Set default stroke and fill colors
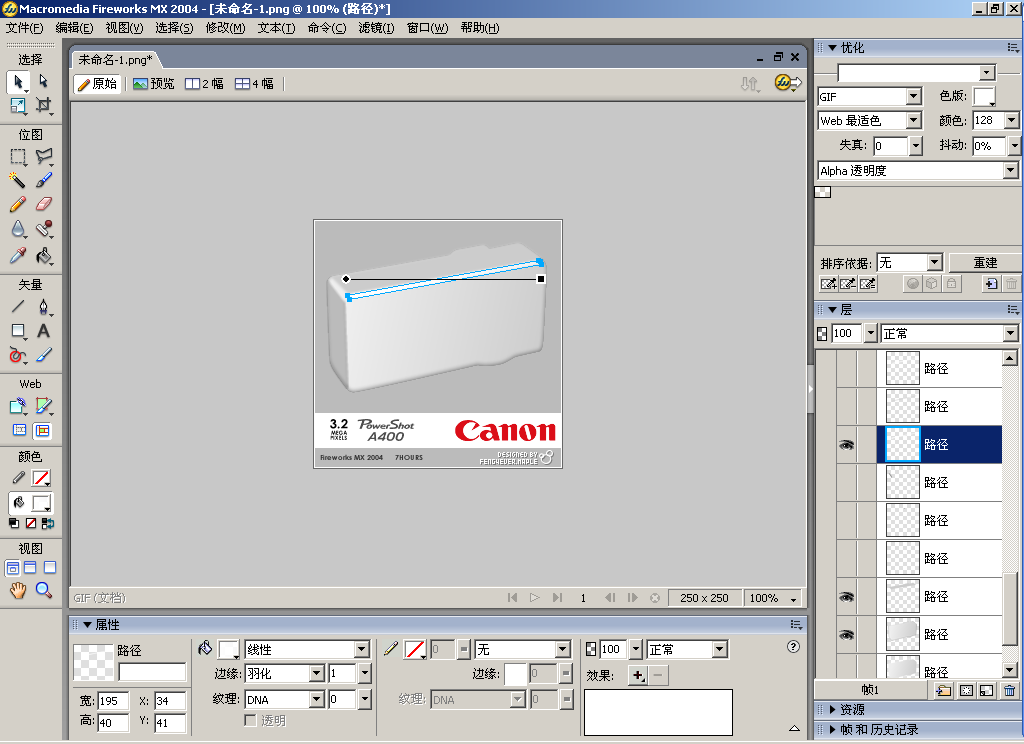 pyautogui.click(x=14, y=523)
